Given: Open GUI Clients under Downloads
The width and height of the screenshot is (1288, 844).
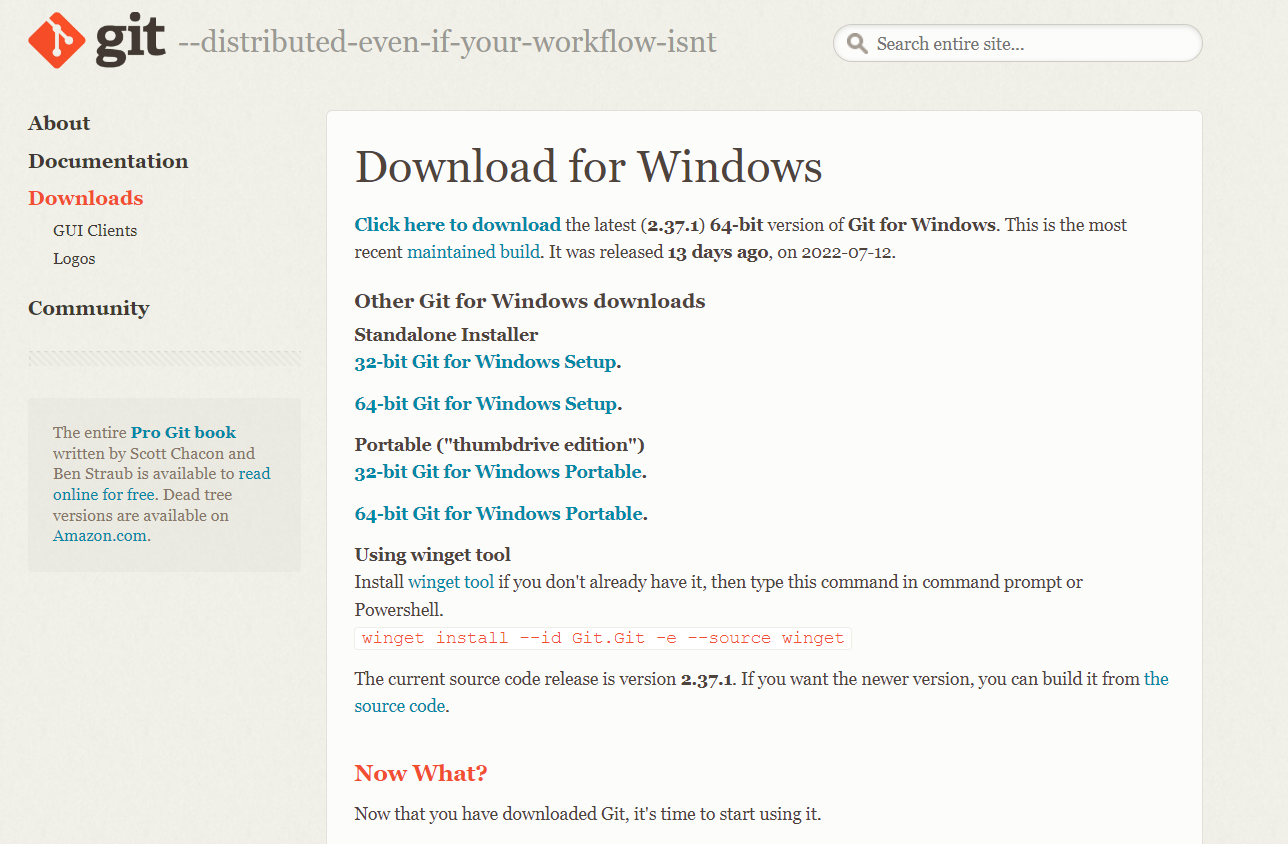Looking at the screenshot, I should [95, 230].
